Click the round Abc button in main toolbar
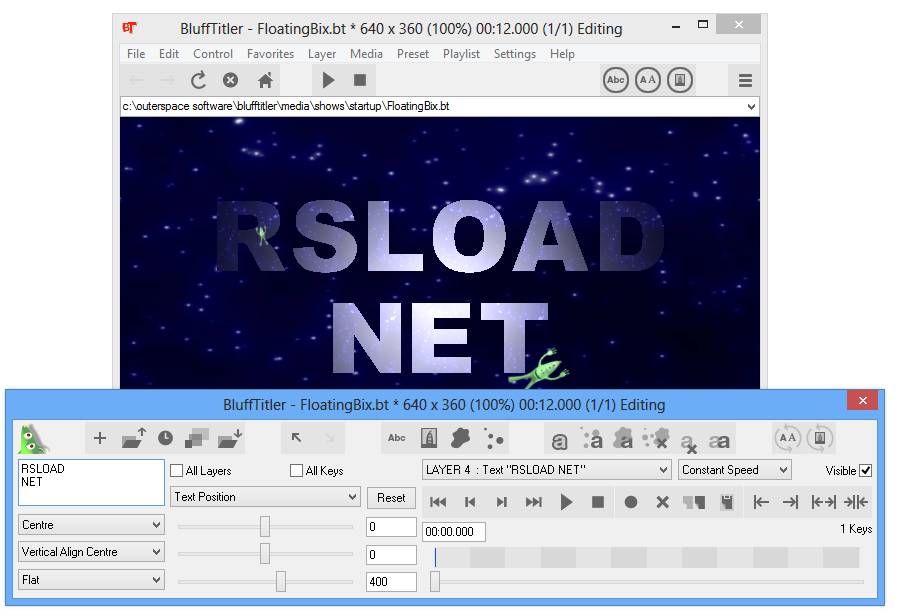 [x=615, y=80]
